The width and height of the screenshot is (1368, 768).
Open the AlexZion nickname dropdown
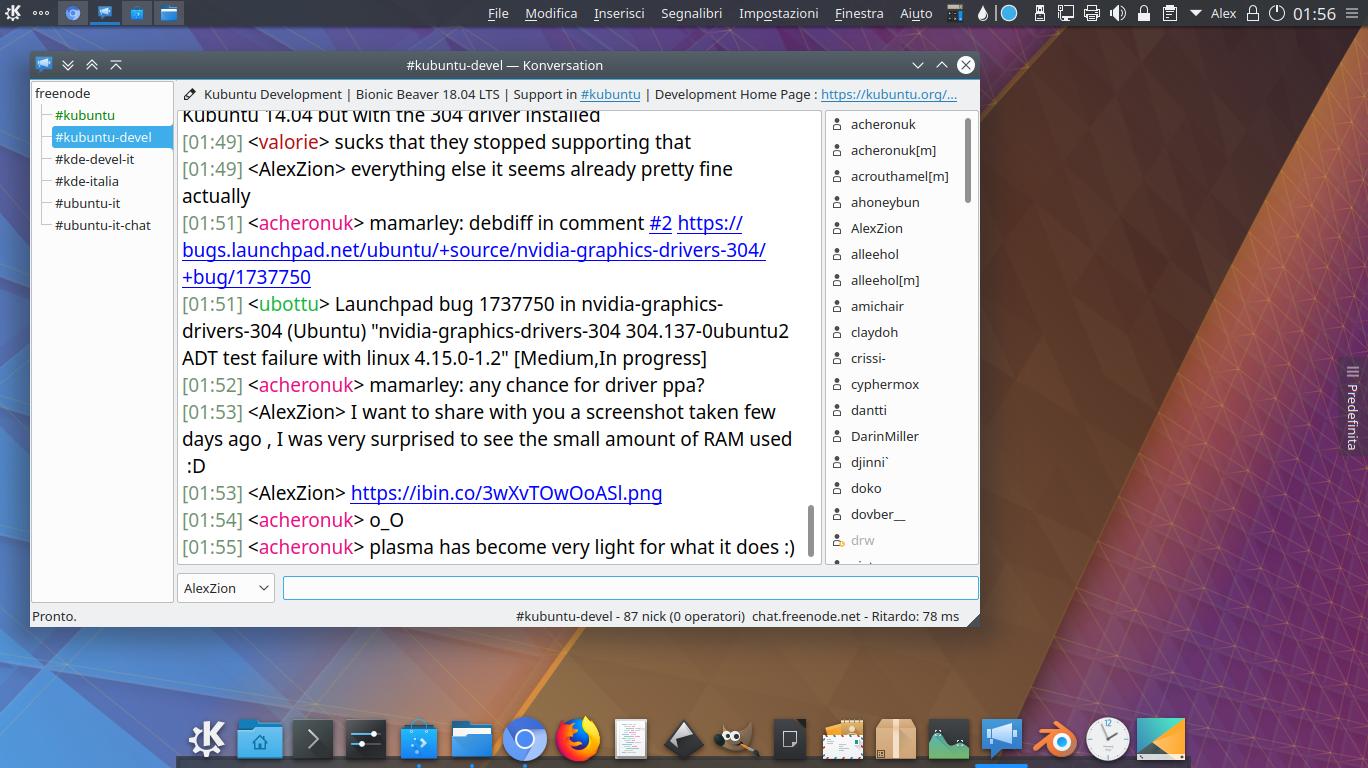click(x=226, y=588)
